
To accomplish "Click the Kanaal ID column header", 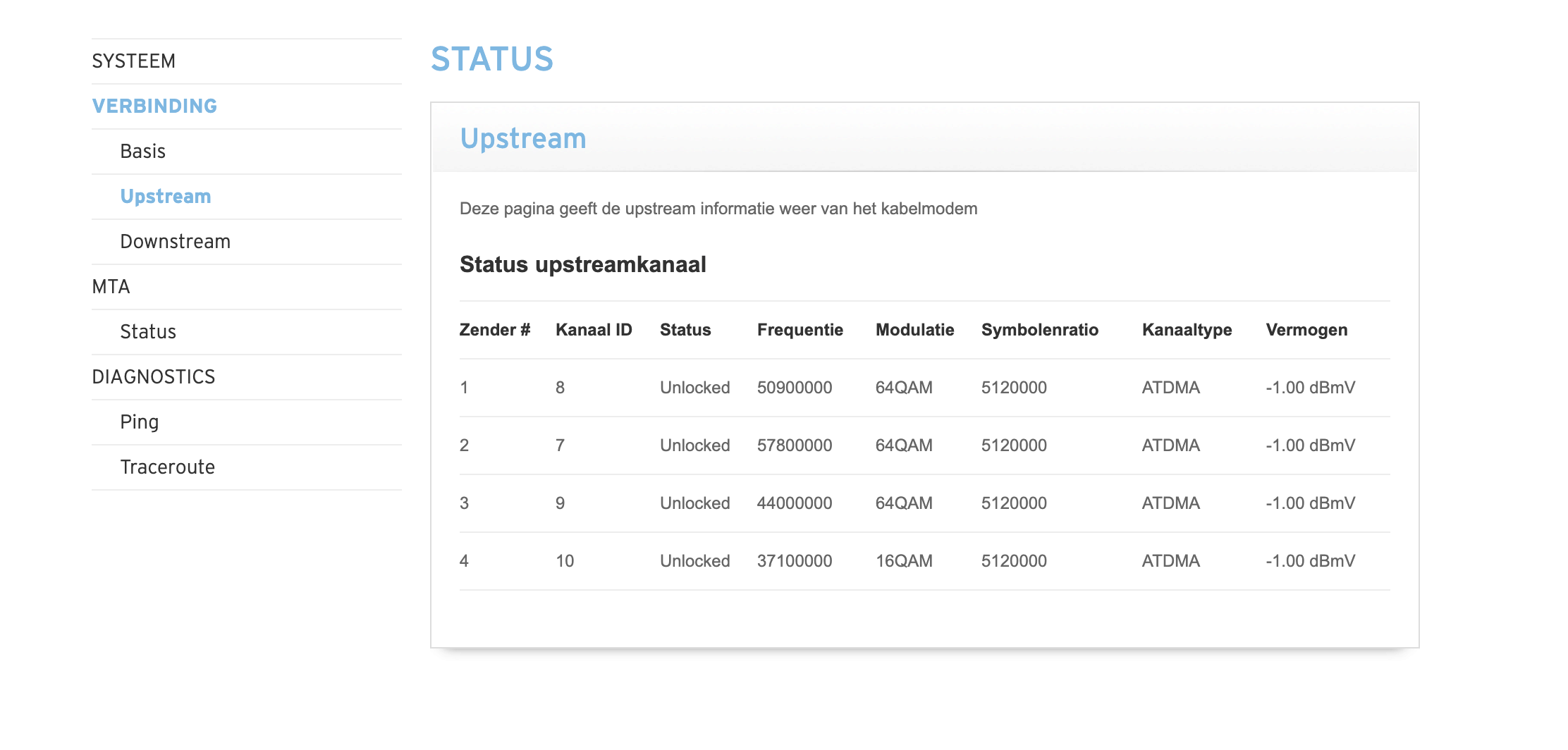I will point(594,330).
